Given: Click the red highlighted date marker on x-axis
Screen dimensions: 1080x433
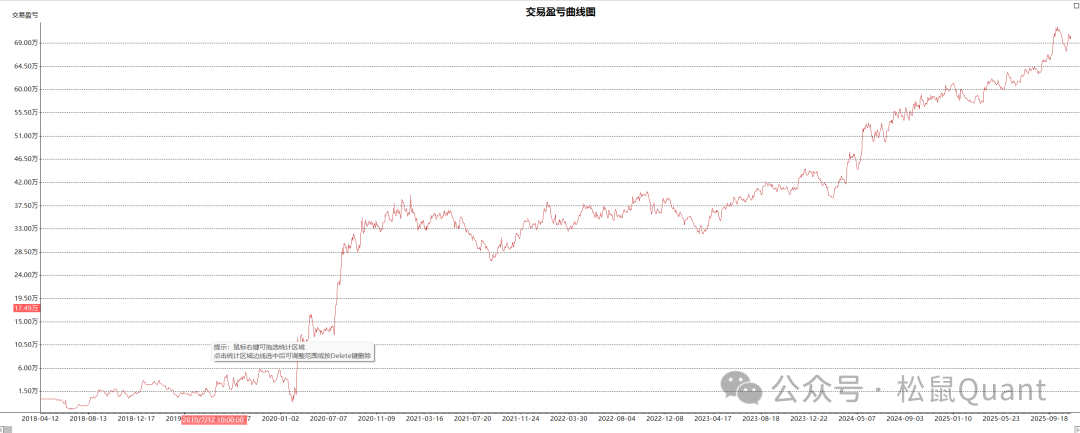Looking at the screenshot, I should [215, 419].
